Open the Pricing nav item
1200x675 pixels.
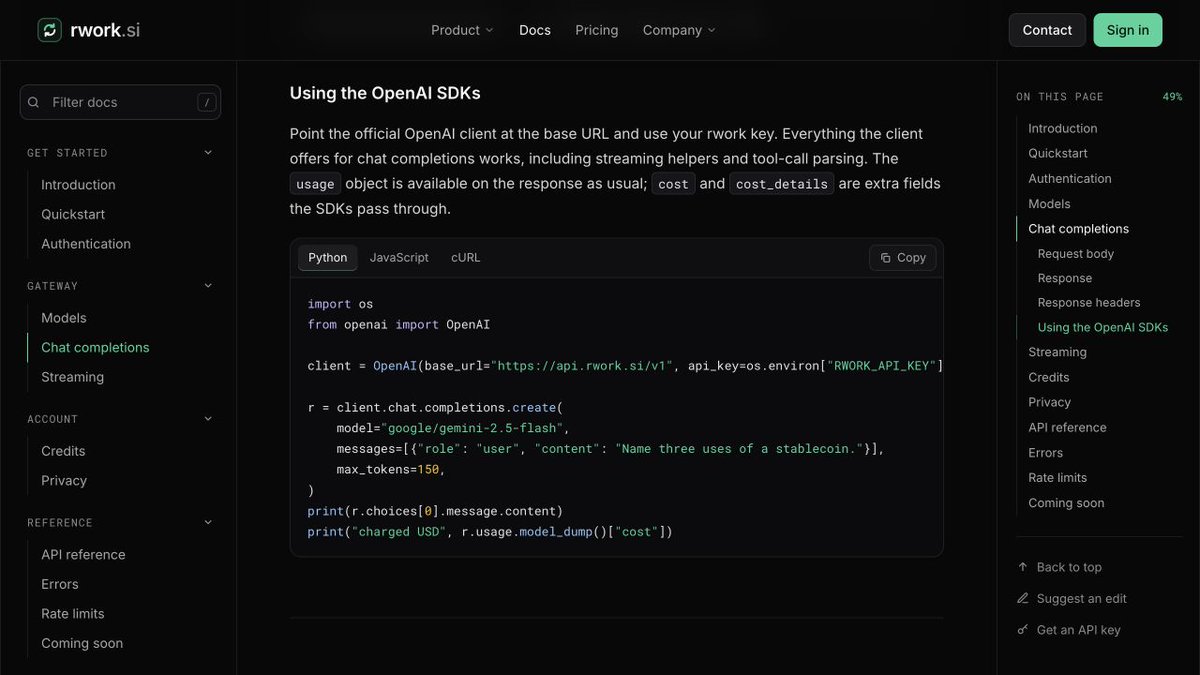[597, 30]
